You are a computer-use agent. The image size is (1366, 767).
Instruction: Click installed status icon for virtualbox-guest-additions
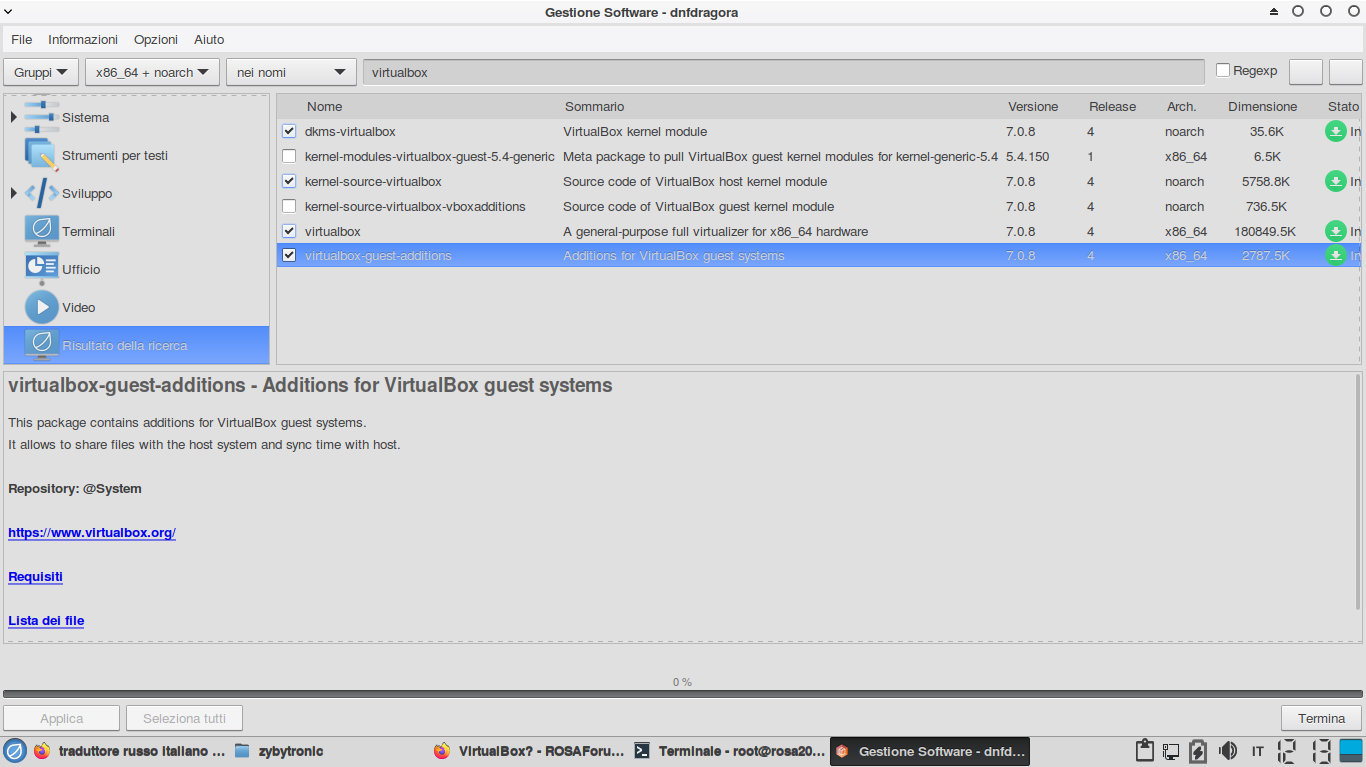click(1335, 256)
